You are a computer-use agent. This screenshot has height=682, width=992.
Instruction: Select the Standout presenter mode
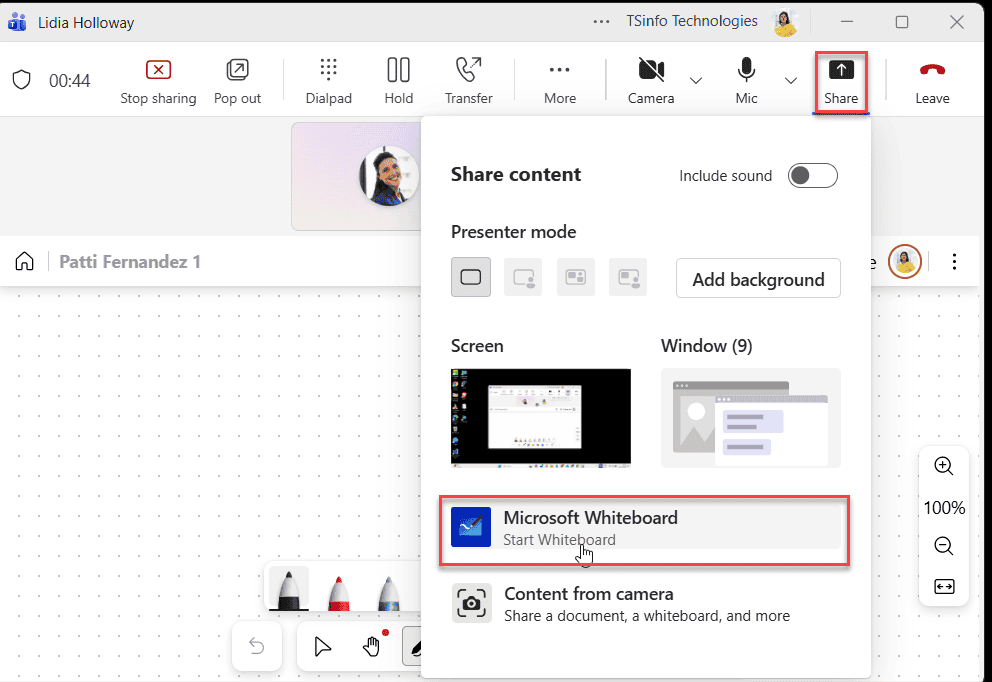[x=523, y=278]
